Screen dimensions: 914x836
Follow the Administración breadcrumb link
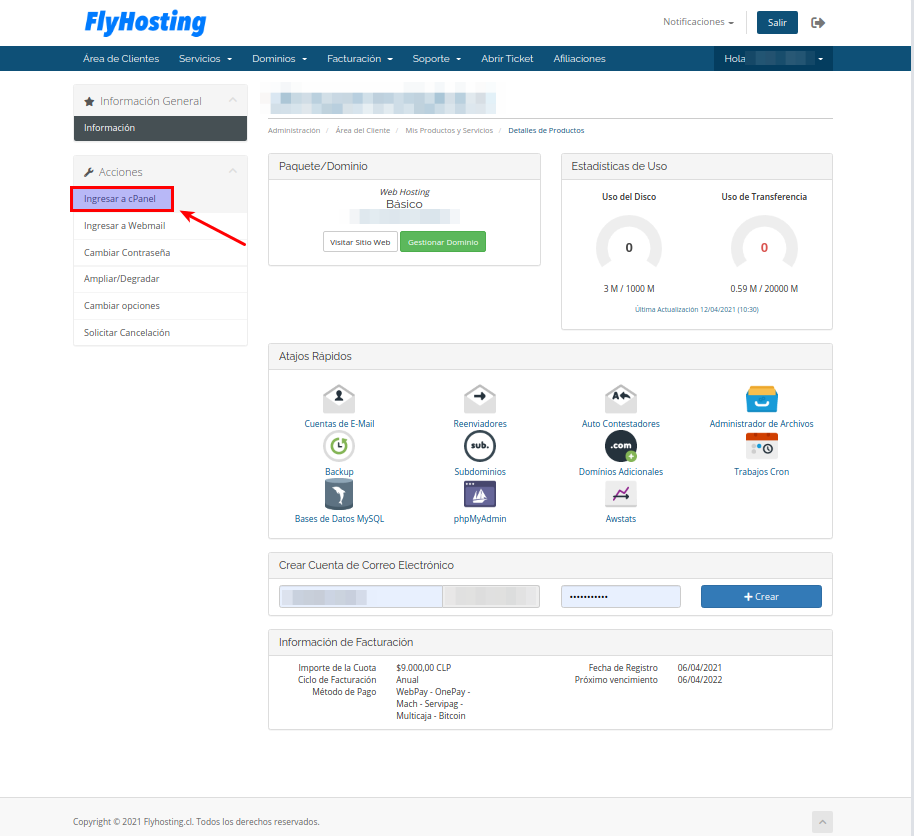coord(294,131)
